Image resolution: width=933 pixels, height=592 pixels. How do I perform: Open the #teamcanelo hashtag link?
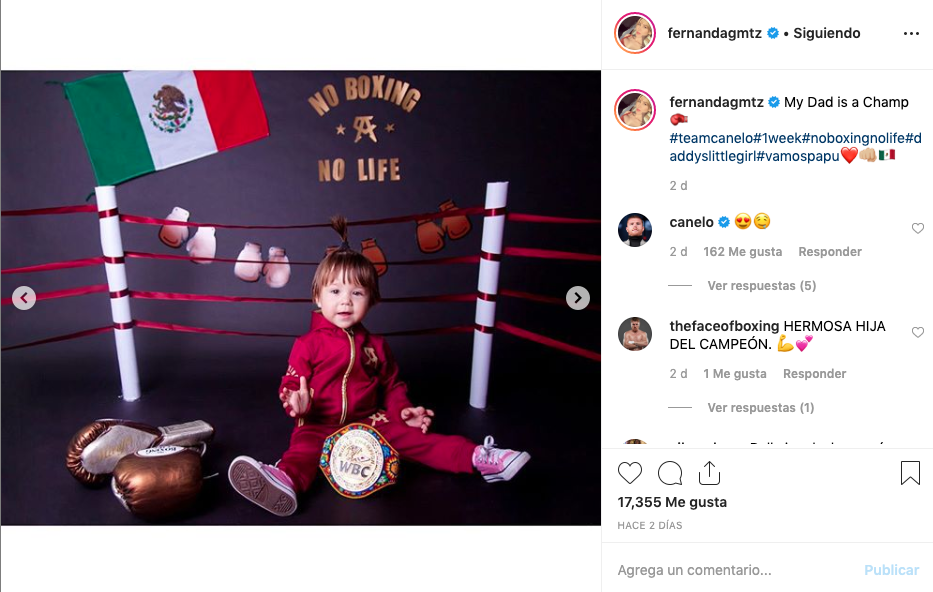[711, 138]
